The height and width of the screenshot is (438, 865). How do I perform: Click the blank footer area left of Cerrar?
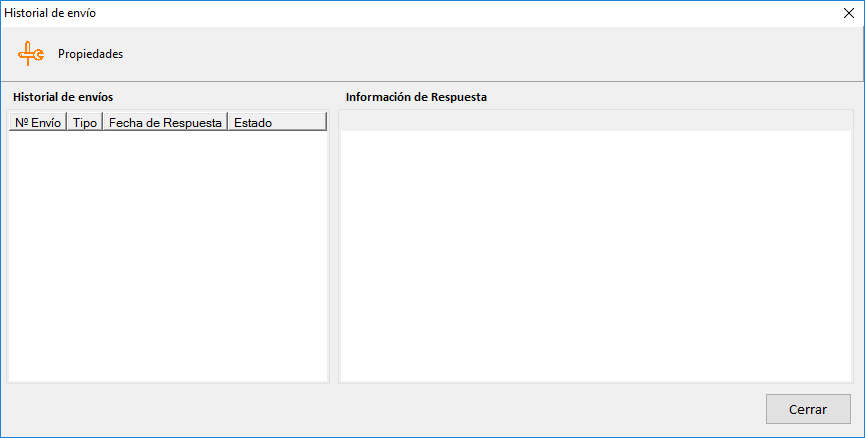[400, 409]
